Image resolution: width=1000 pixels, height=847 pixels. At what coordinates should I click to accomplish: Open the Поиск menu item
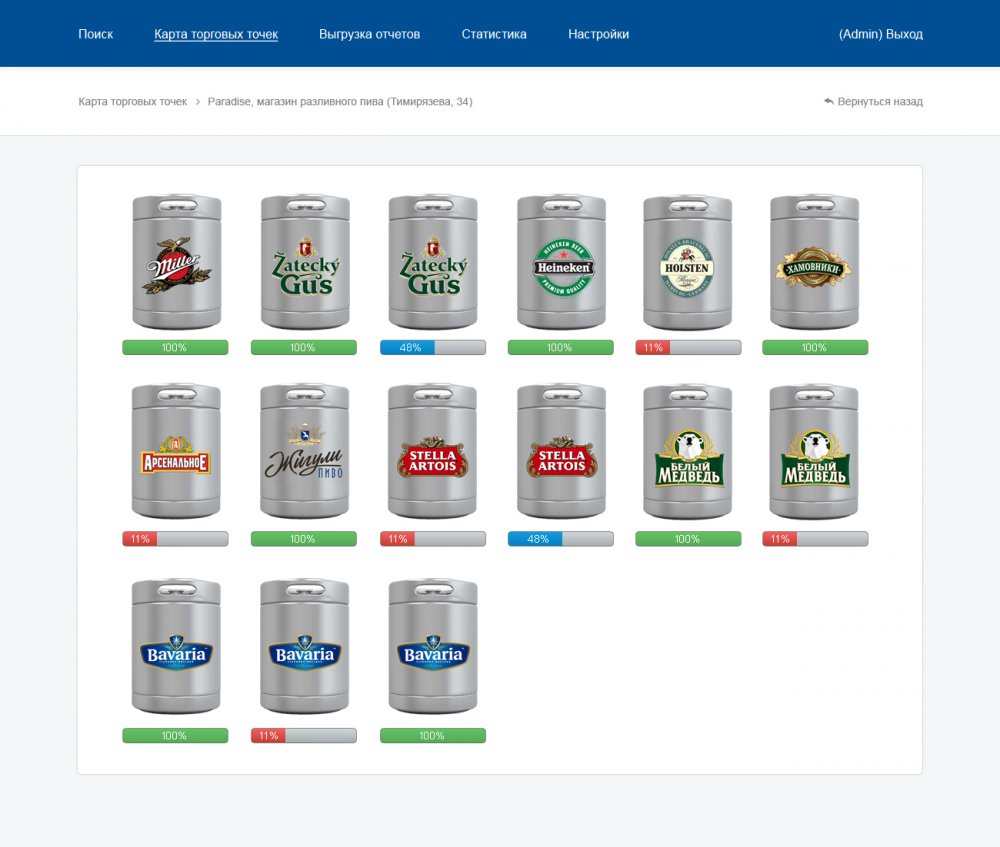(x=96, y=34)
